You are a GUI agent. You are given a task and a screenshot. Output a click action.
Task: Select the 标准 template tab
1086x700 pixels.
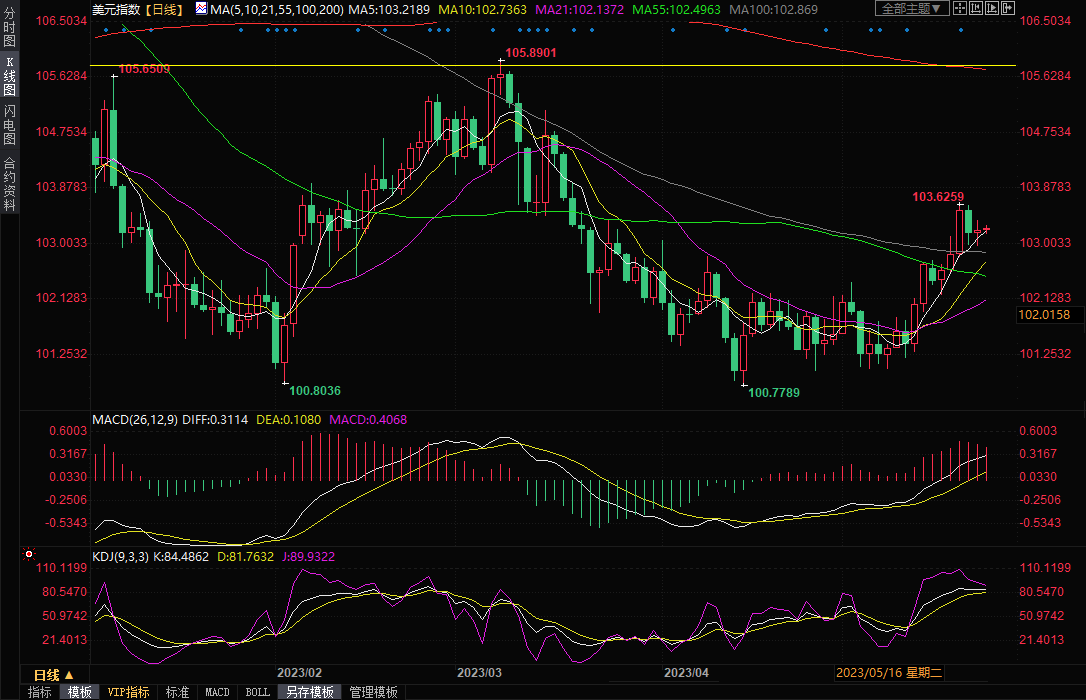click(x=177, y=692)
